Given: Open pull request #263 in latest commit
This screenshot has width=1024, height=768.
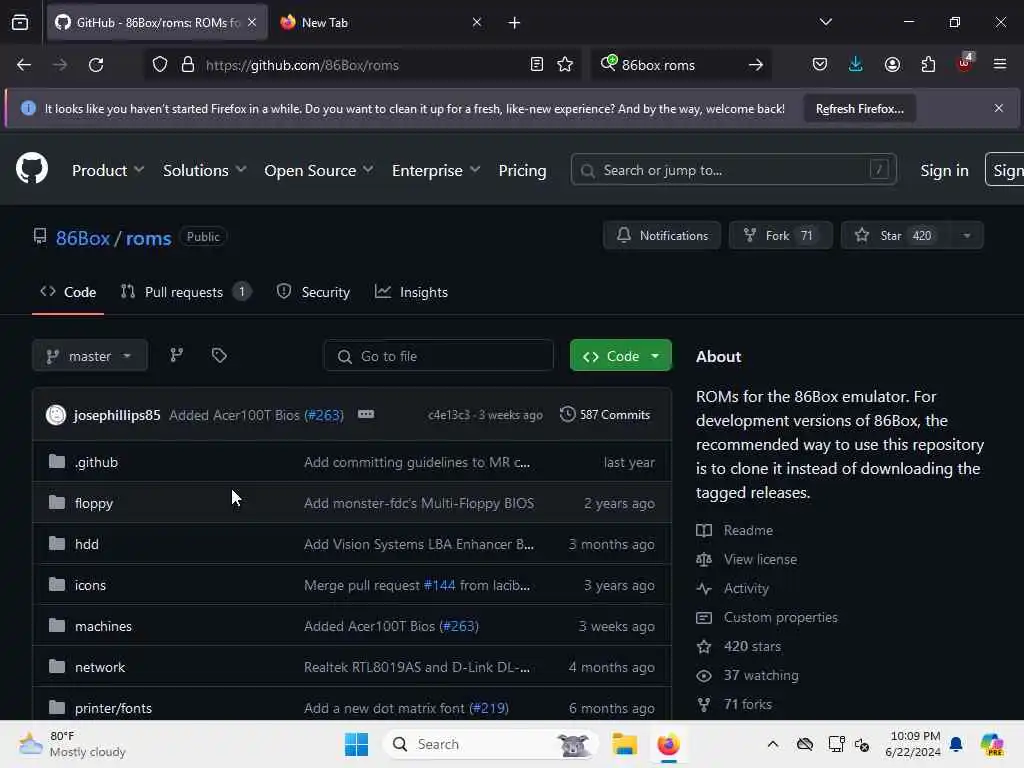Looking at the screenshot, I should pyautogui.click(x=324, y=415).
